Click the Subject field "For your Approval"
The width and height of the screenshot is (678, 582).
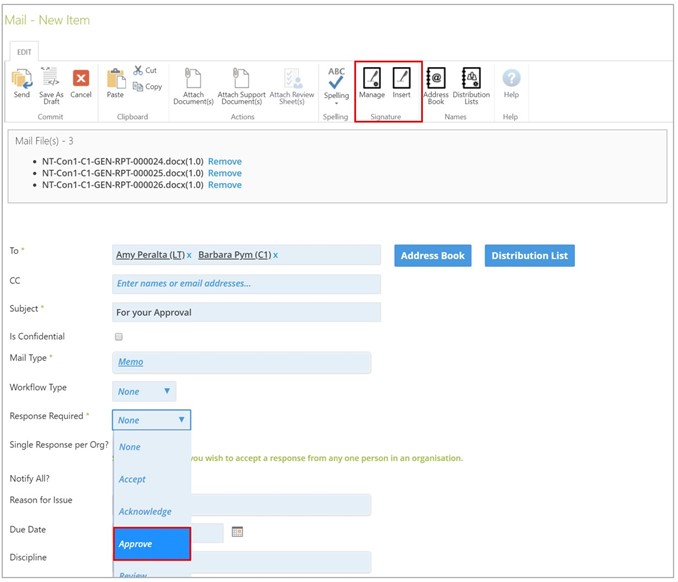[246, 312]
